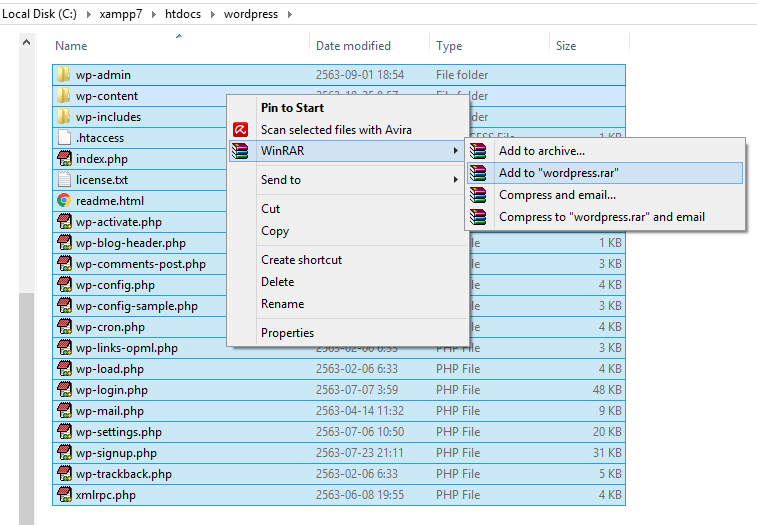The width and height of the screenshot is (757, 525).
Task: Click the icon beside Add to archive
Action: point(478,151)
